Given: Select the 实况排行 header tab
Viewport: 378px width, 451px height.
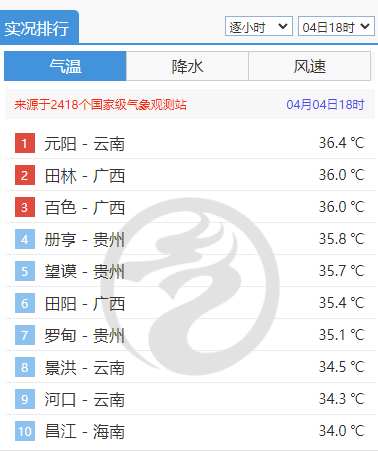Looking at the screenshot, I should [39, 27].
